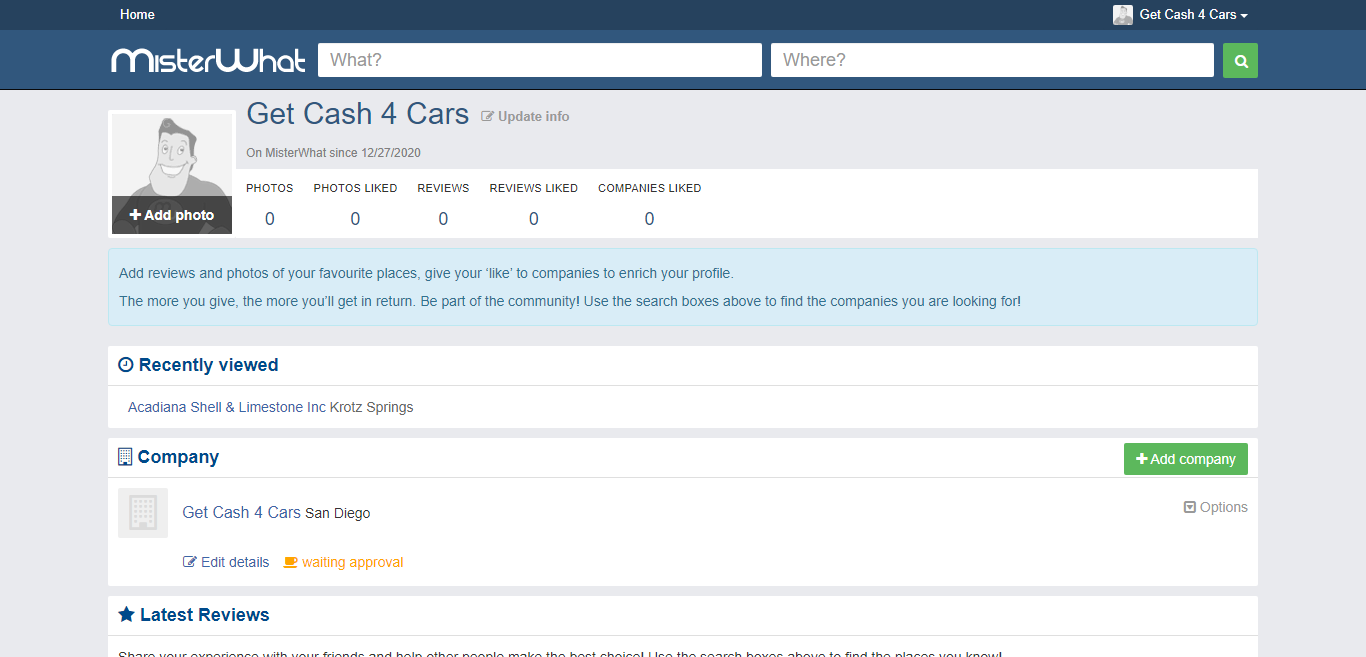
Task: Select the REVIEWS LIKED count
Action: click(x=534, y=219)
